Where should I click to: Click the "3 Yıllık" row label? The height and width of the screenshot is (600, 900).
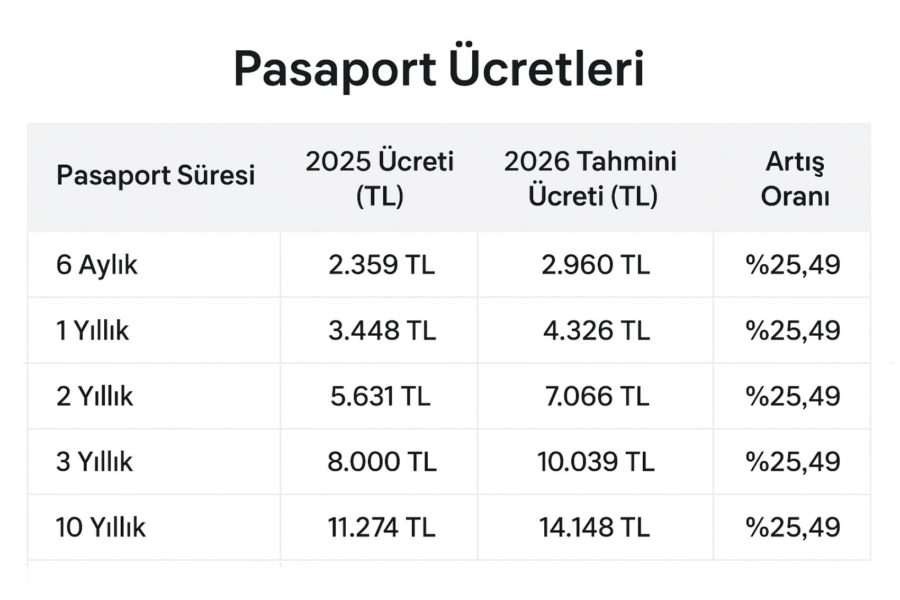coord(95,462)
